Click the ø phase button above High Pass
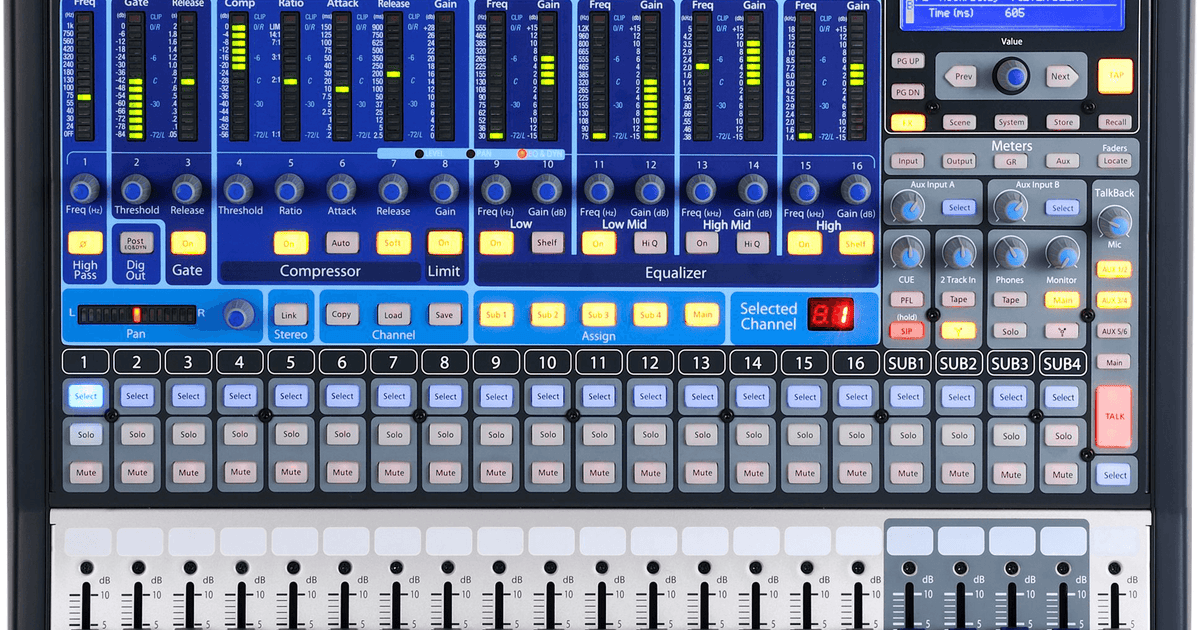Screen dimensions: 1200x630 85,242
